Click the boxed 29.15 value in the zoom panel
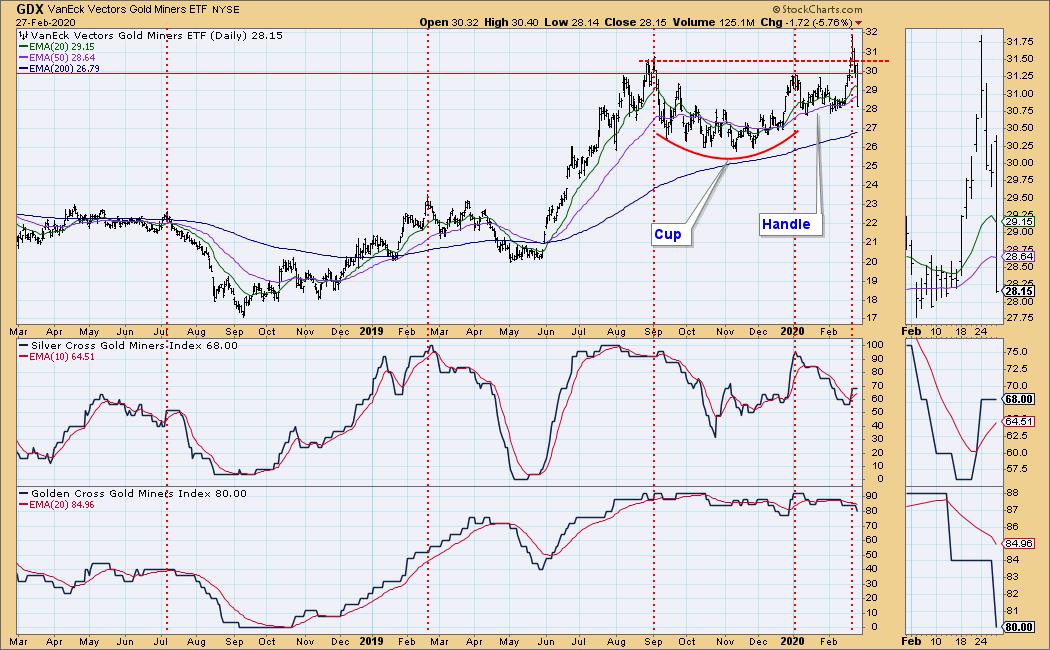Viewport: 1050px width, 650px height. (1019, 222)
